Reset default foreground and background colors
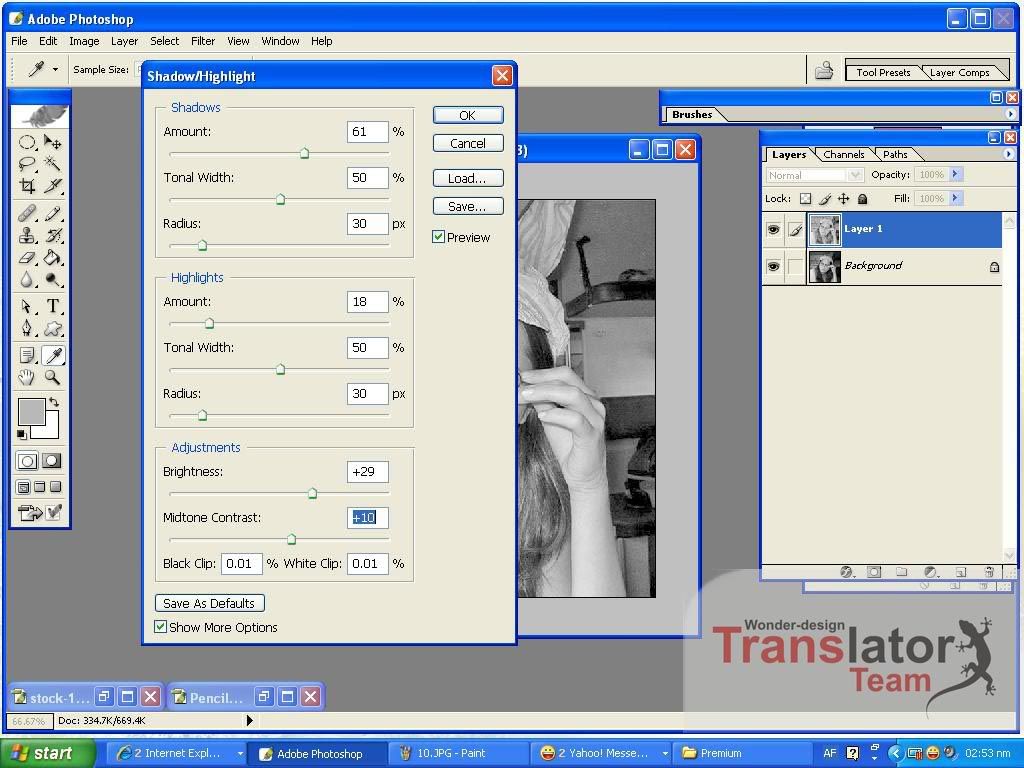 [x=22, y=434]
